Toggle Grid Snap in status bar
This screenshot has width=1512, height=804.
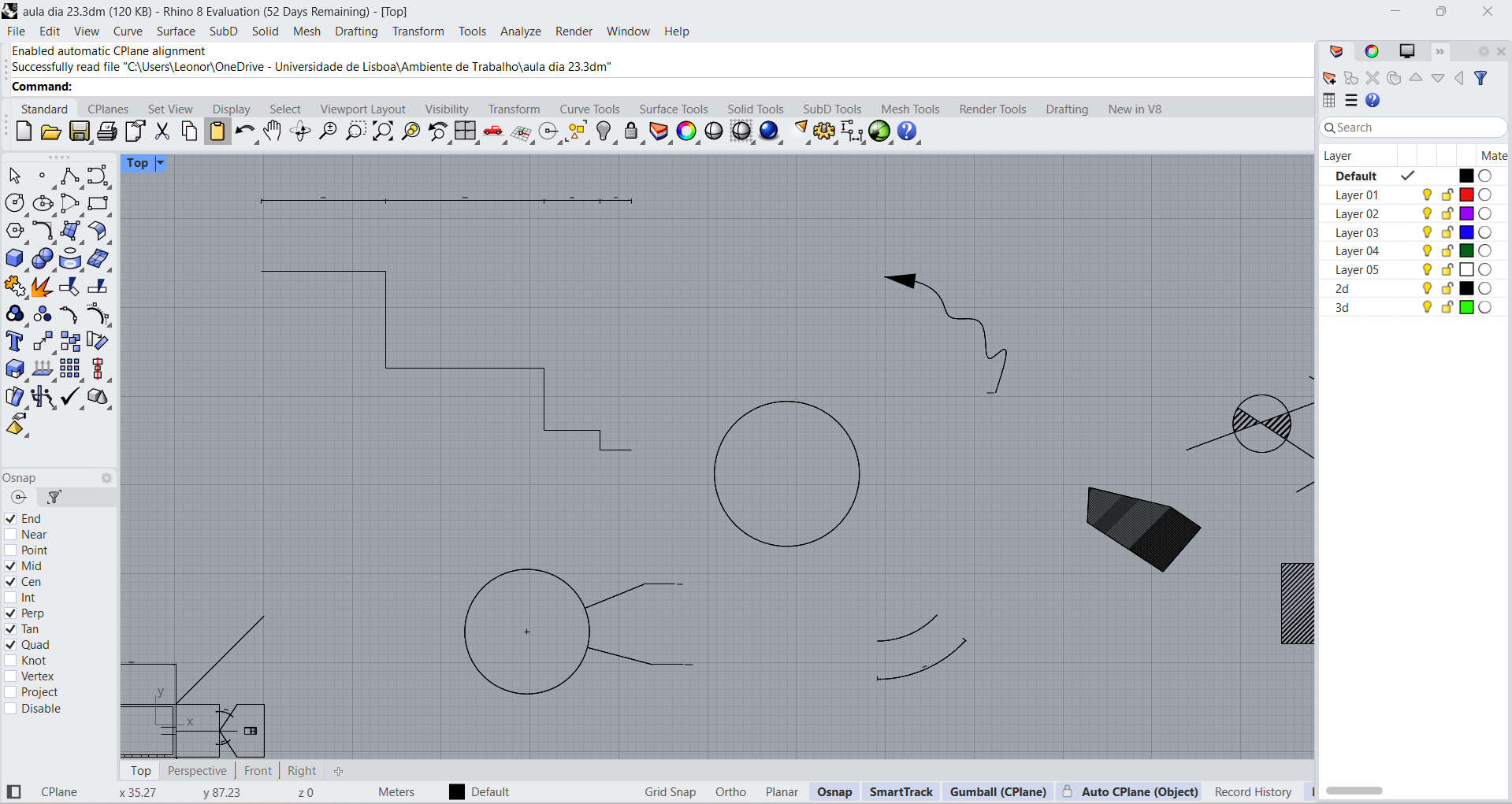pyautogui.click(x=670, y=792)
